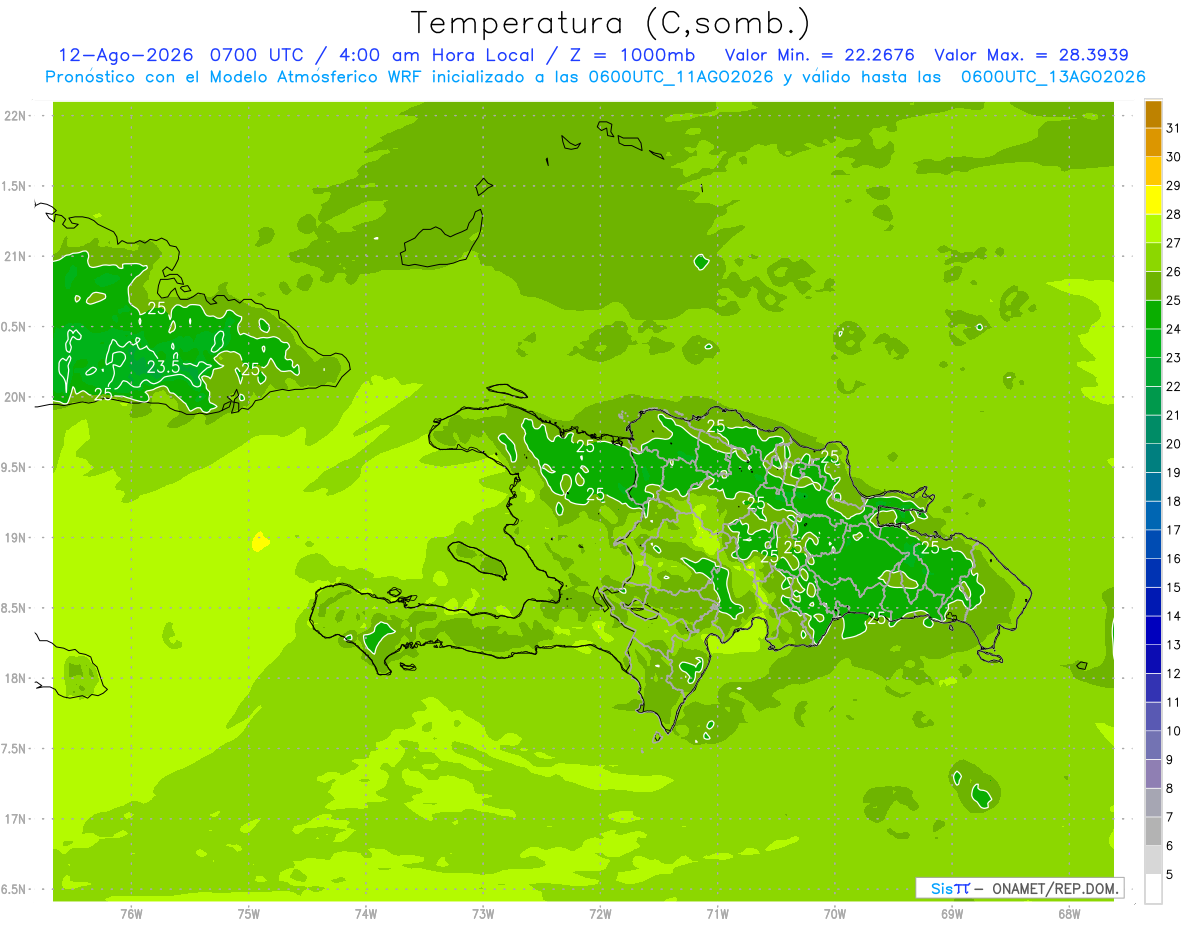The width and height of the screenshot is (1200, 927).
Task: Click the "70W" longitude axis label
Action: [835, 913]
